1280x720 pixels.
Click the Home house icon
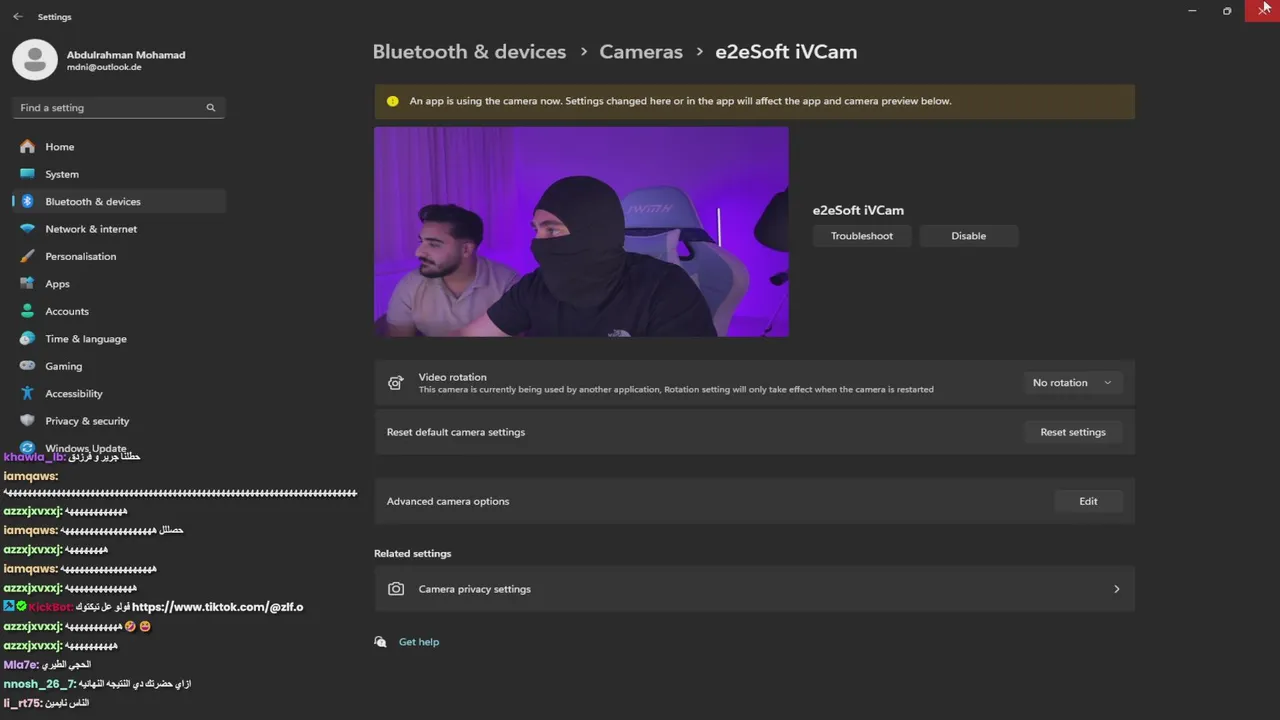pyautogui.click(x=27, y=147)
